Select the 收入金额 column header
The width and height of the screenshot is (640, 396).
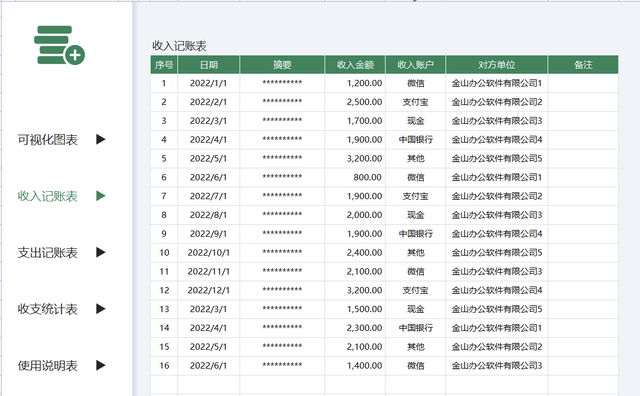pyautogui.click(x=355, y=65)
